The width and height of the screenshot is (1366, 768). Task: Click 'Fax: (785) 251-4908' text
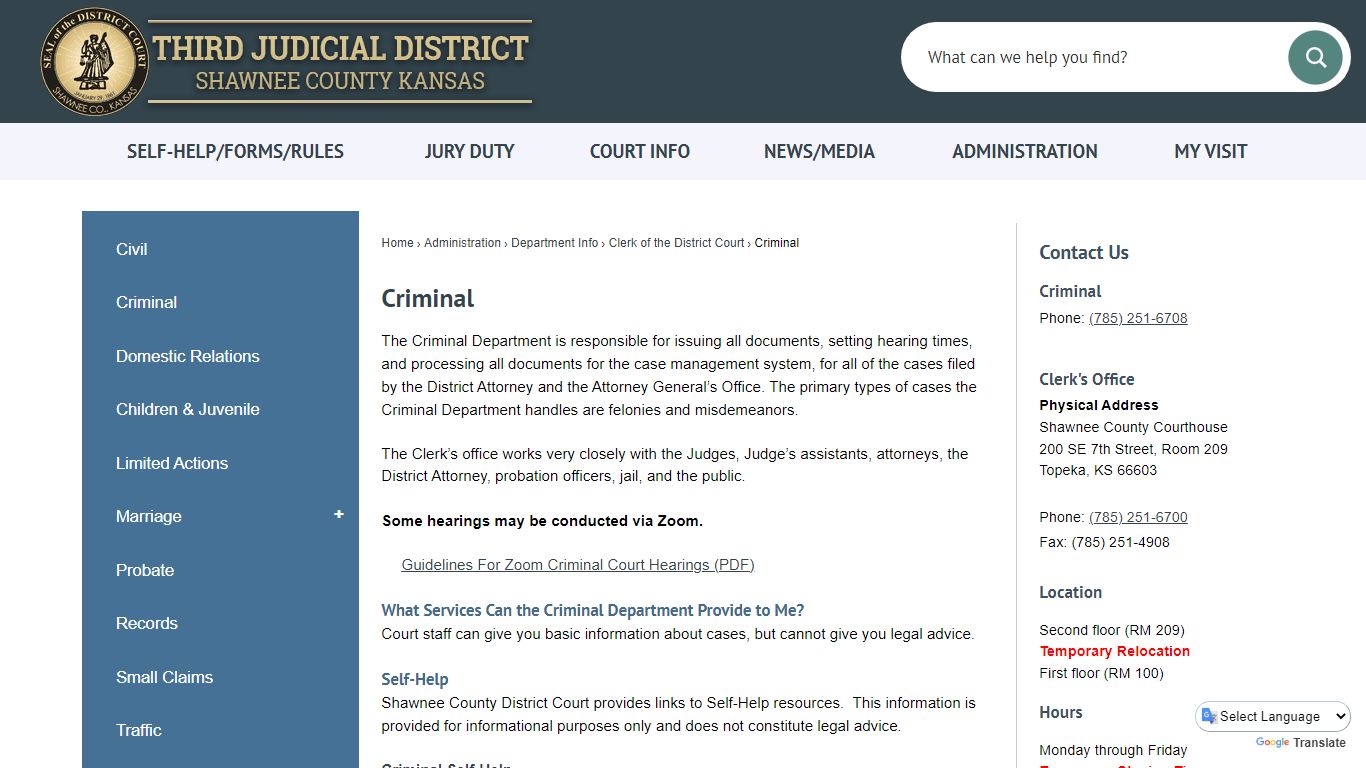click(x=1104, y=542)
